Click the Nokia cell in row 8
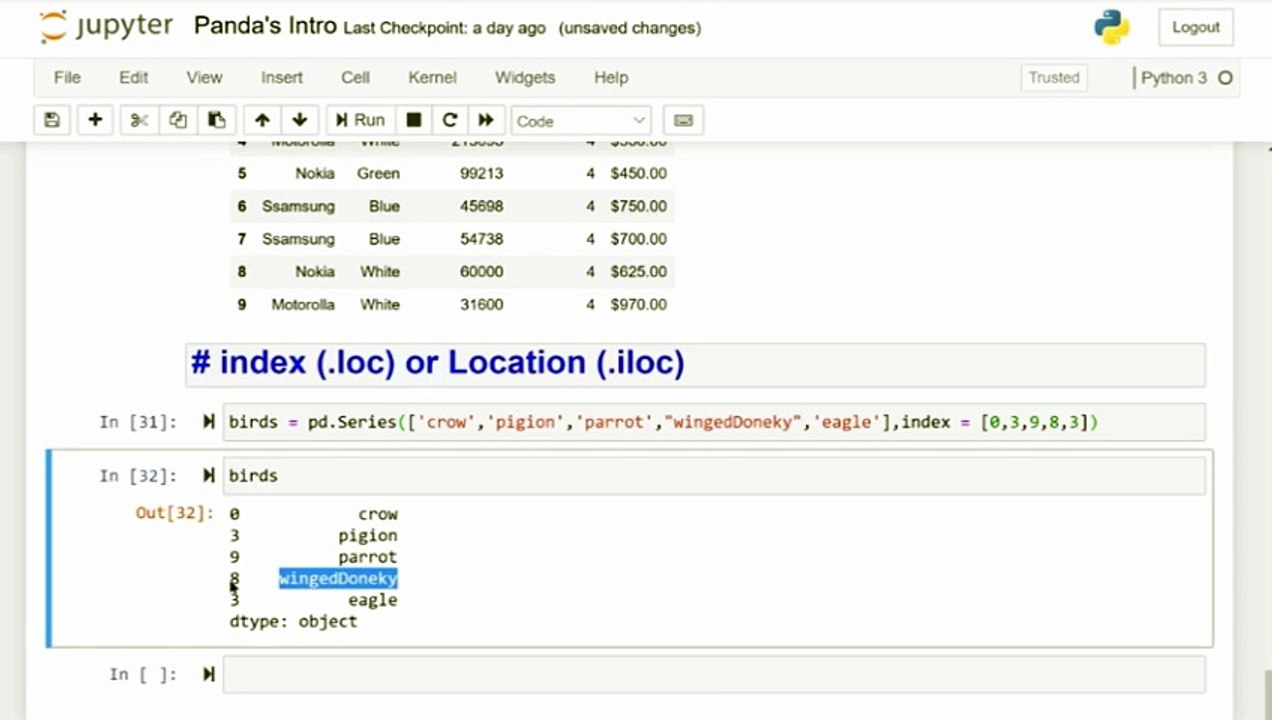 [315, 271]
